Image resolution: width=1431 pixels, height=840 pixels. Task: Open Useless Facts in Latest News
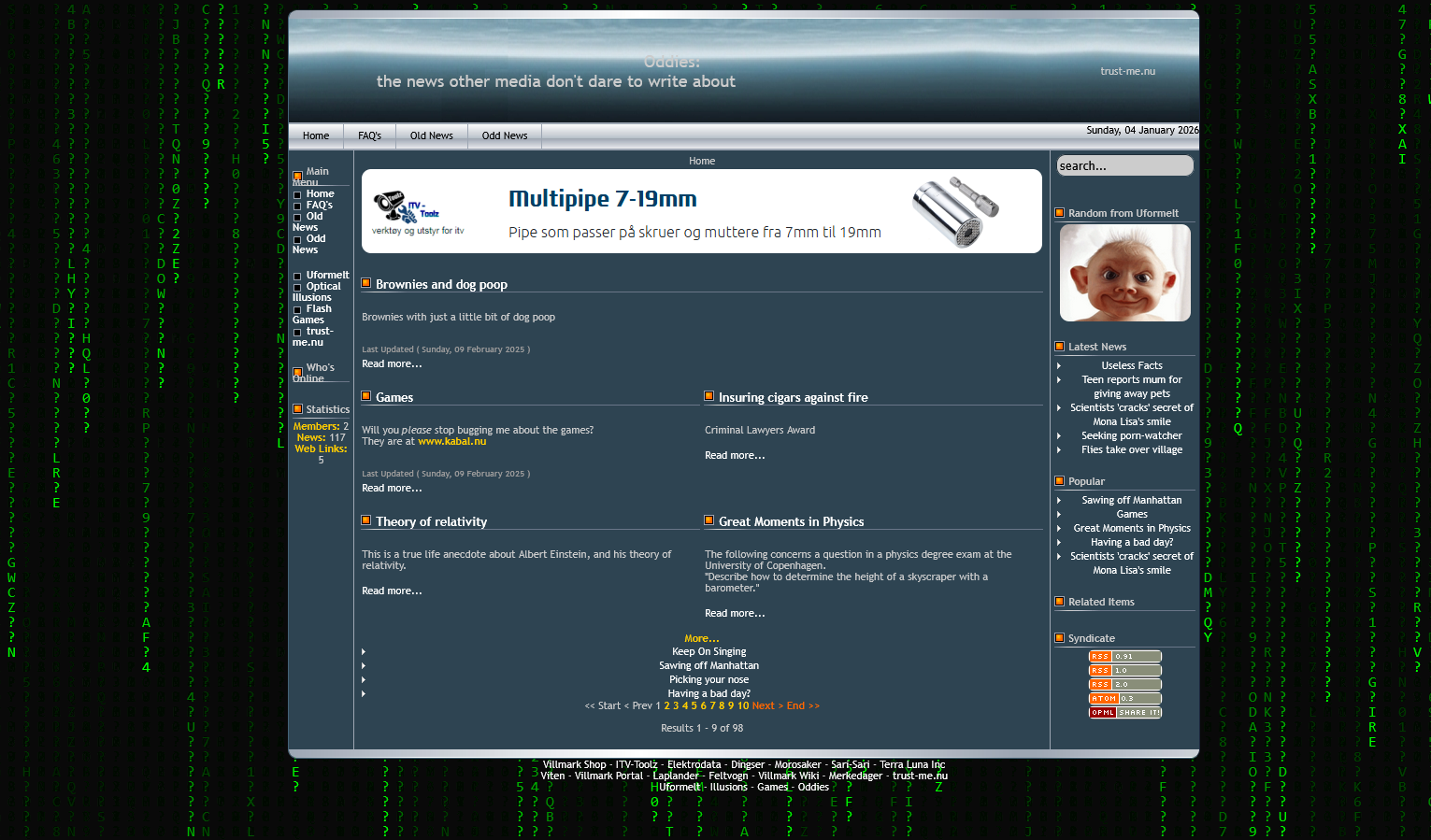click(x=1131, y=366)
